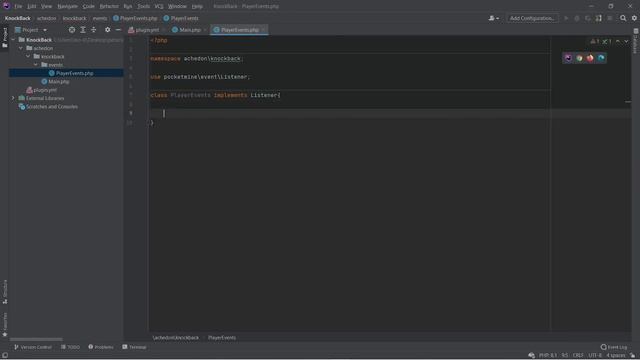Click the Run icon in toolbar
The width and height of the screenshot is (640, 360).
tap(566, 18)
